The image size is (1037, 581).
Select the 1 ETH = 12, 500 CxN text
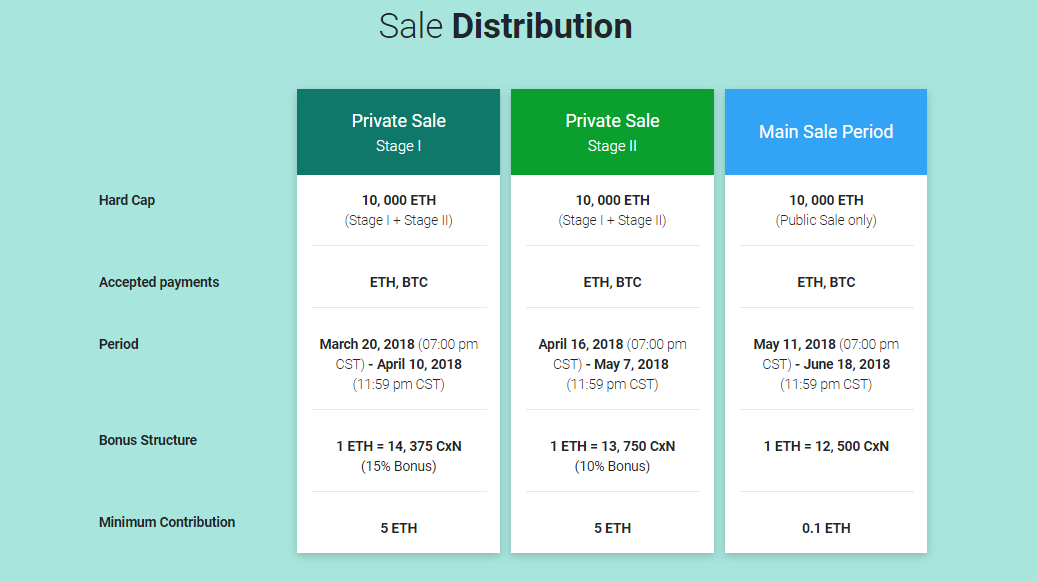826,446
